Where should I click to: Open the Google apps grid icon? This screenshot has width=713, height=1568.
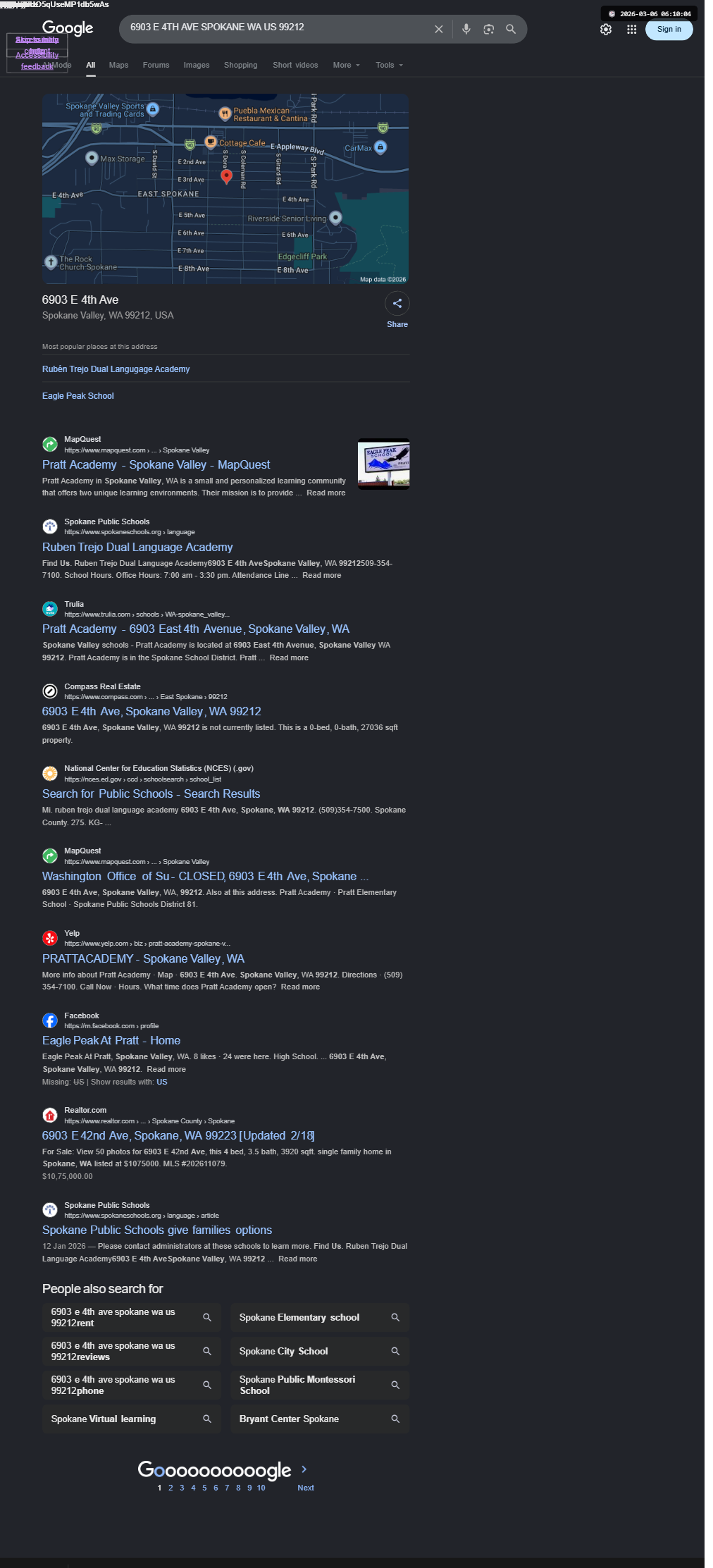(x=632, y=30)
